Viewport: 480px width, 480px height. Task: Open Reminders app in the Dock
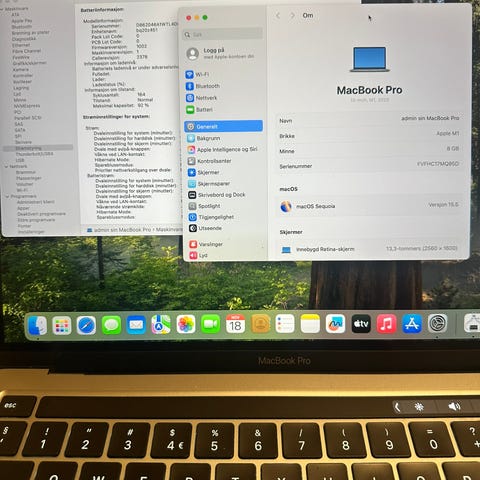coord(285,324)
